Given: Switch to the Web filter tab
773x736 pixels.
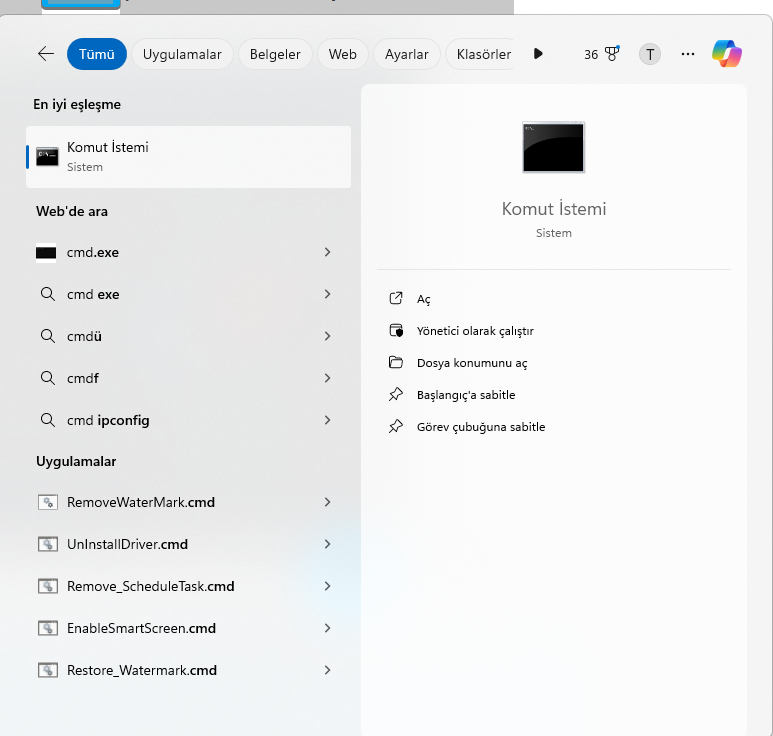Looking at the screenshot, I should coord(343,54).
